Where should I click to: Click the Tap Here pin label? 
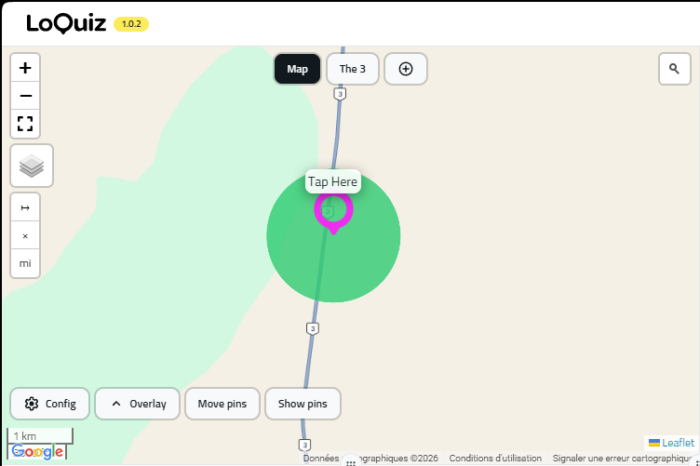(332, 182)
